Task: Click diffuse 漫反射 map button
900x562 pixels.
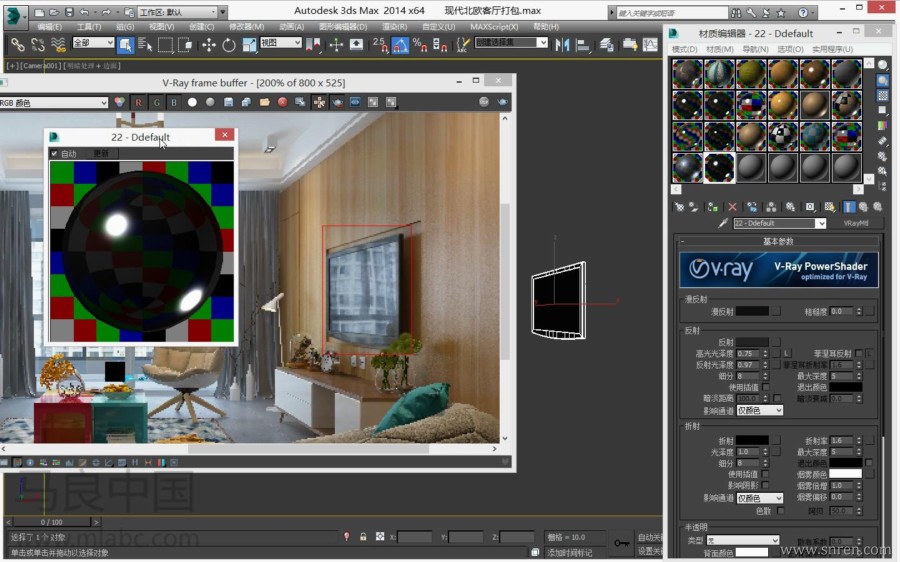Action: click(776, 311)
